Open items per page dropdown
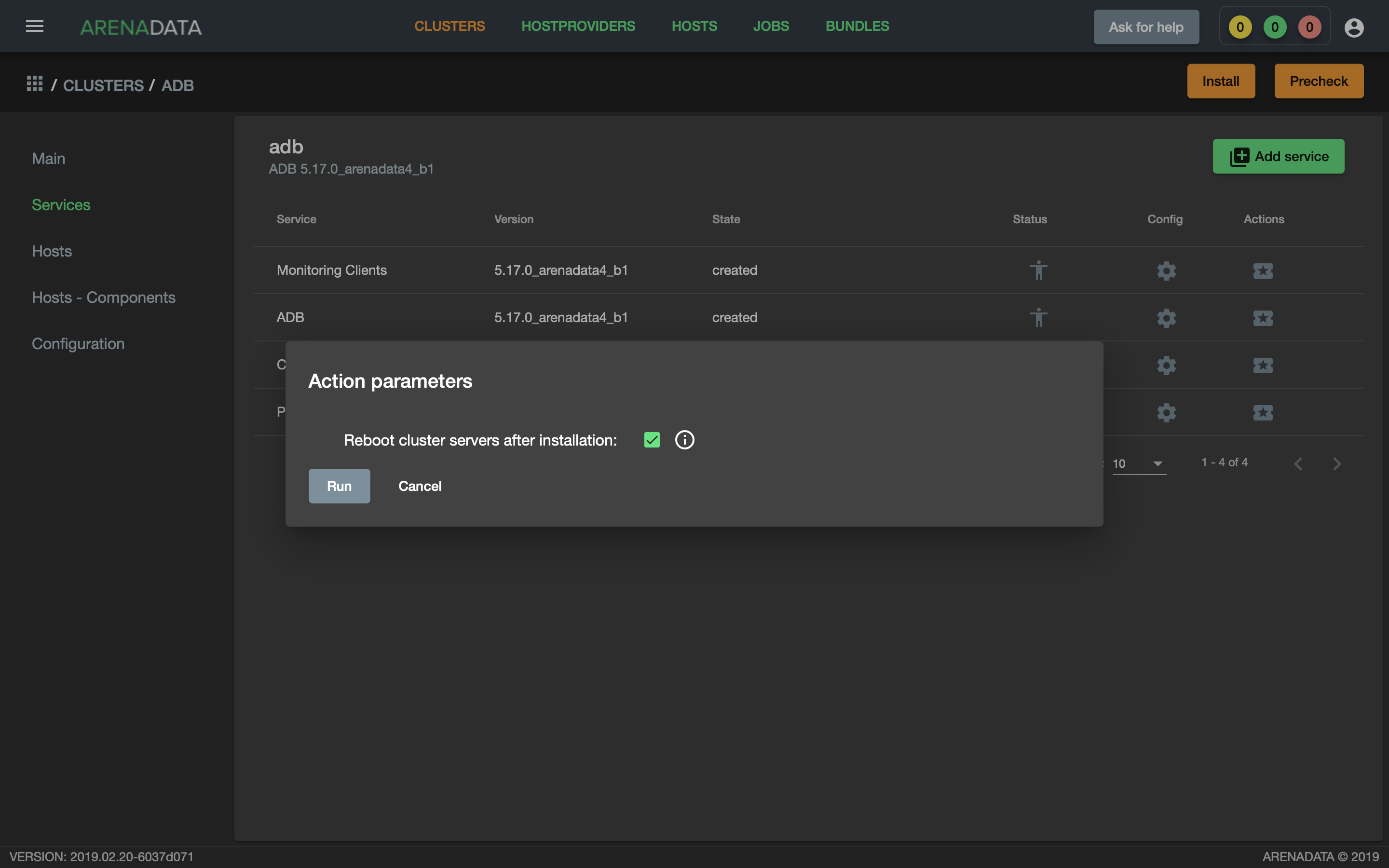The image size is (1389, 868). (x=1139, y=463)
